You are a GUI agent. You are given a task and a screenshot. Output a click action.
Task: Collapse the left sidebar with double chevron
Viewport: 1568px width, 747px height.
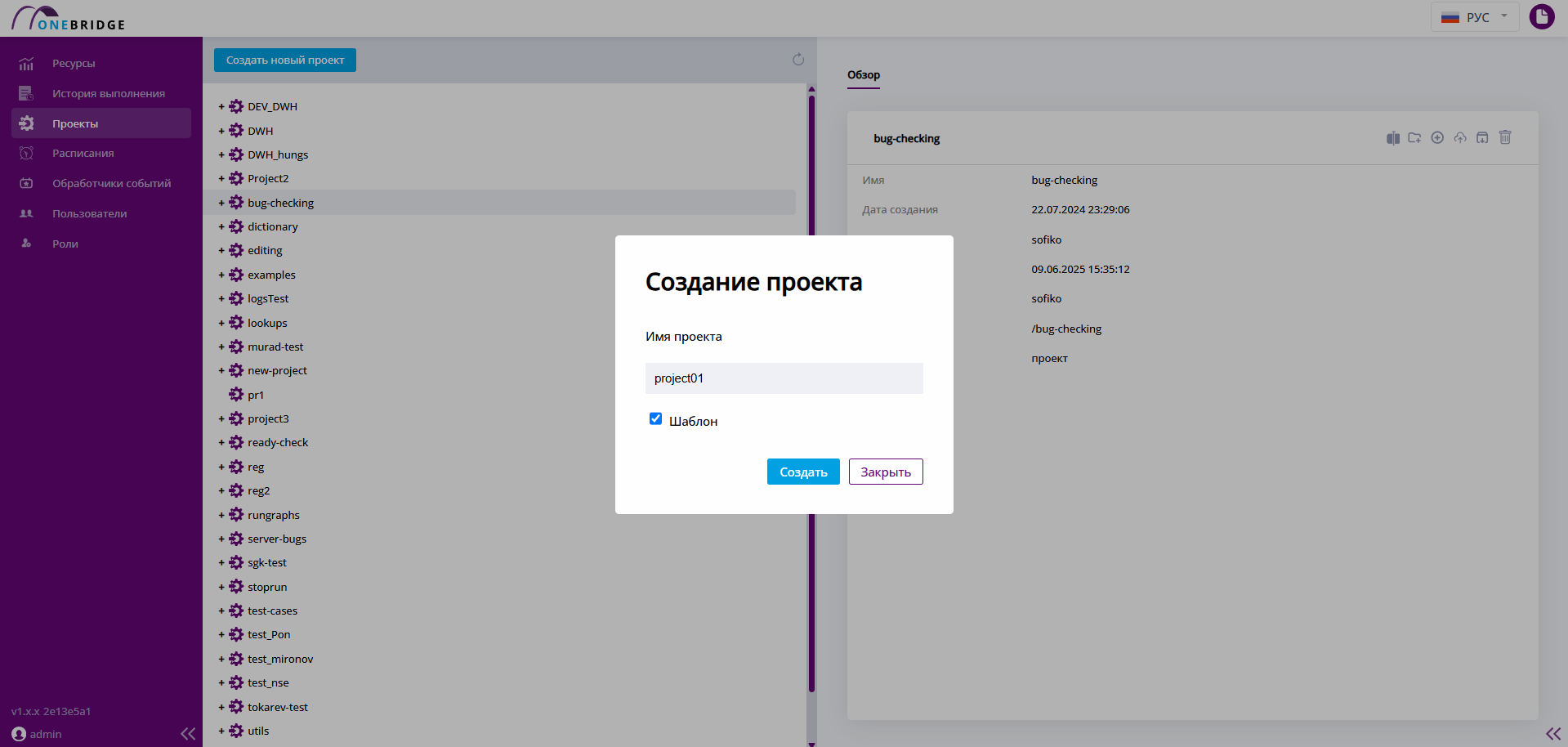click(188, 734)
